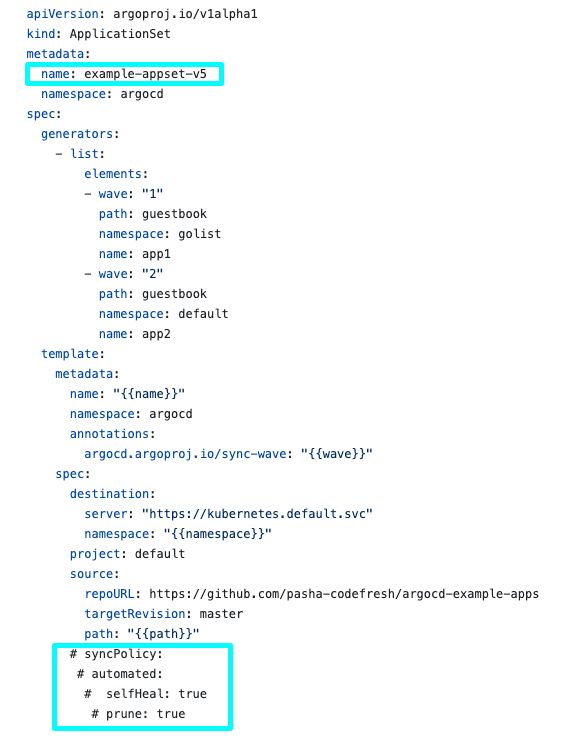The image size is (568, 739).
Task: Click the wave "1" element
Action: click(124, 194)
